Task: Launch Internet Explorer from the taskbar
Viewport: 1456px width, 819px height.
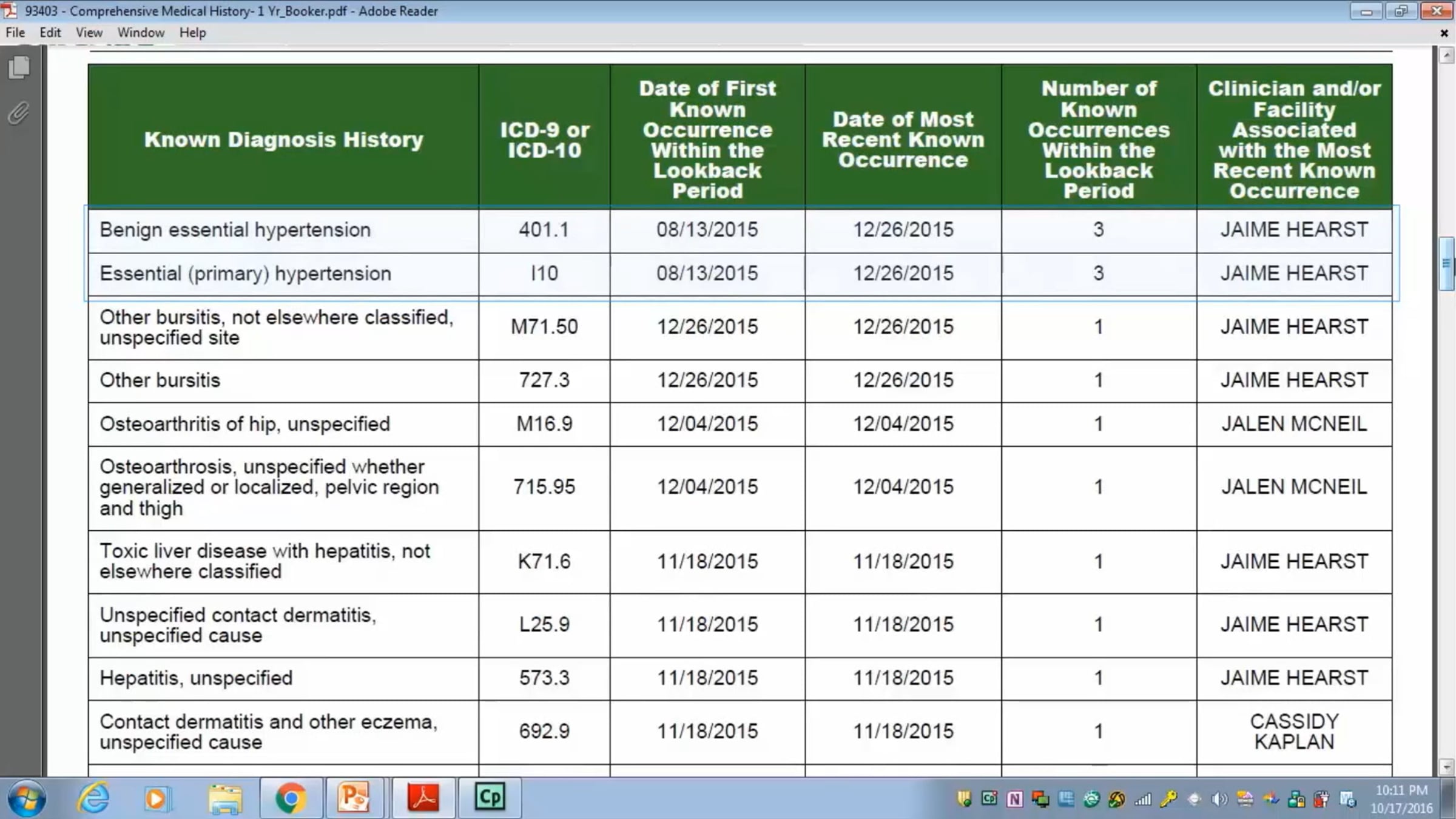Action: point(93,798)
